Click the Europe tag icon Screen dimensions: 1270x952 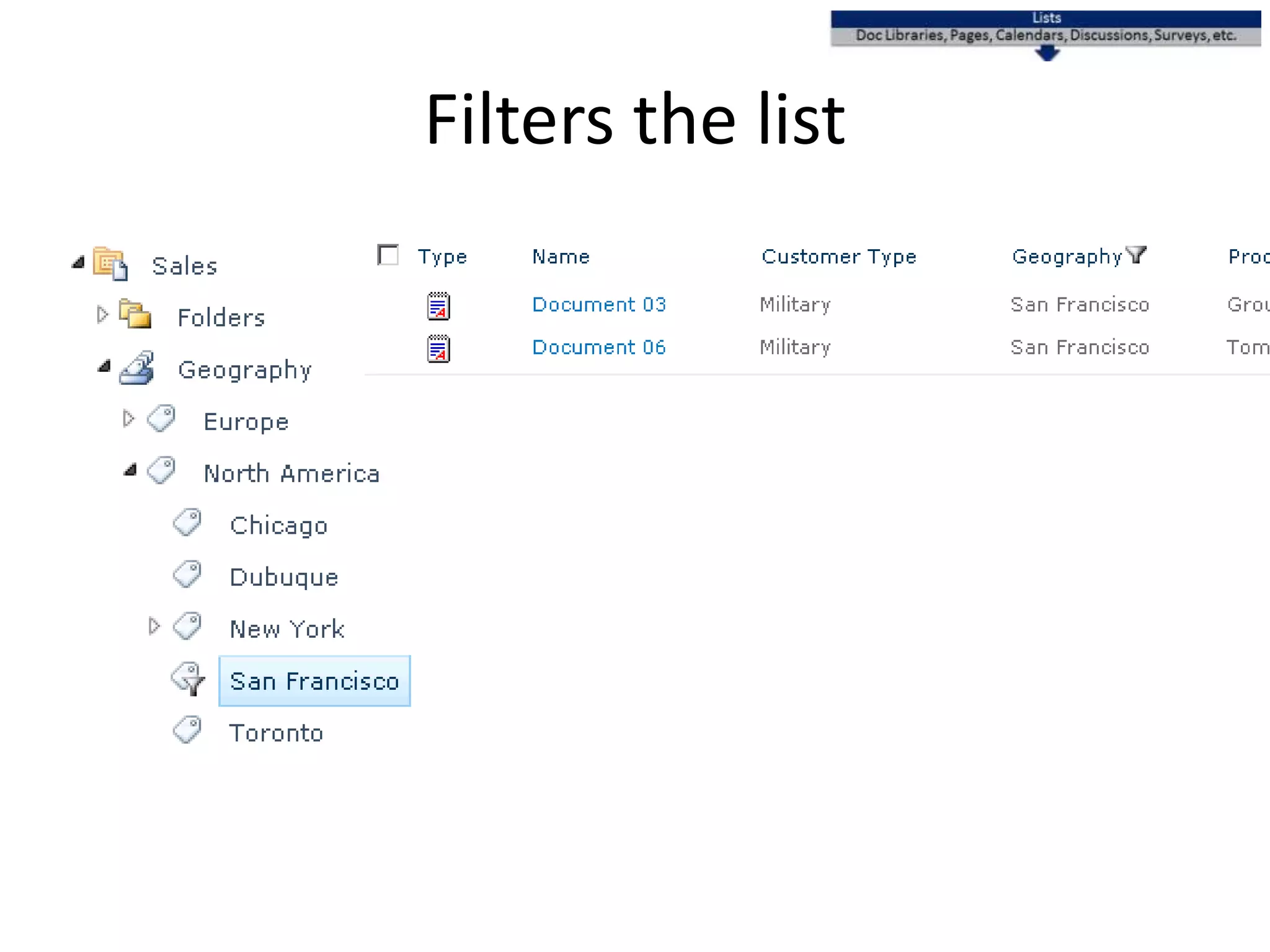pyautogui.click(x=161, y=418)
